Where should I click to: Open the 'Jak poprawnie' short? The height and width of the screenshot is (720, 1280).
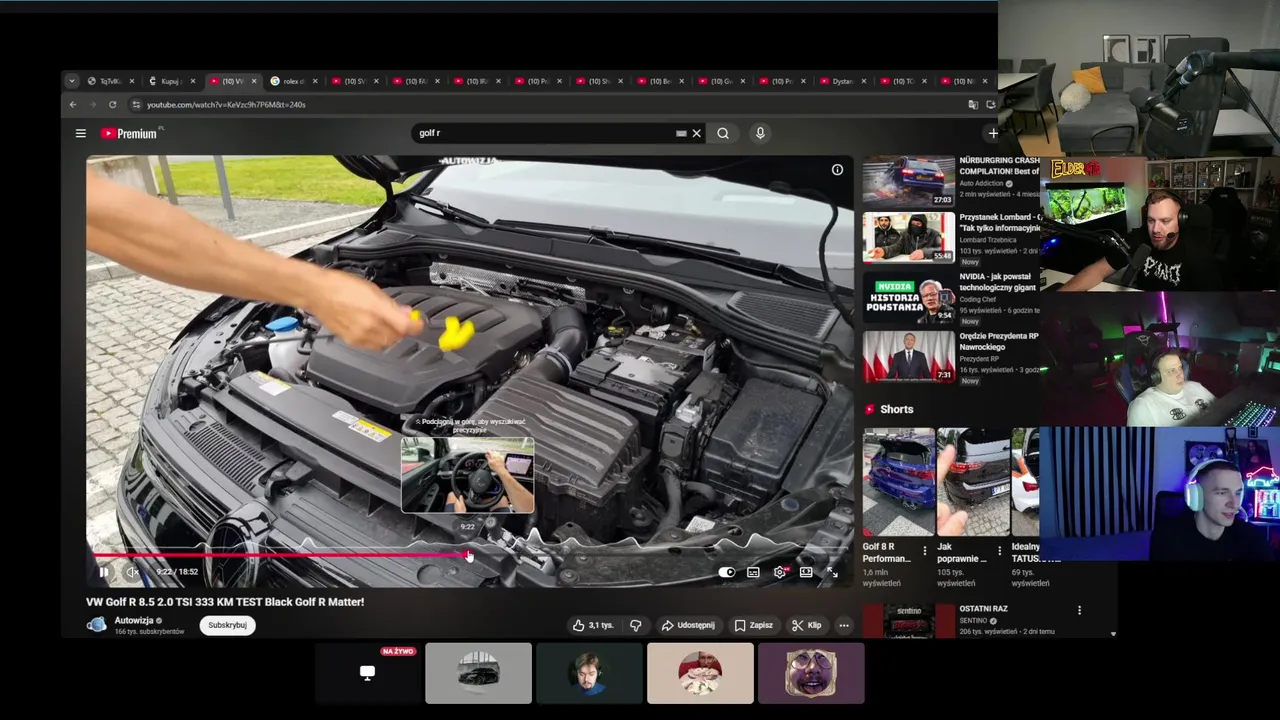coord(973,482)
